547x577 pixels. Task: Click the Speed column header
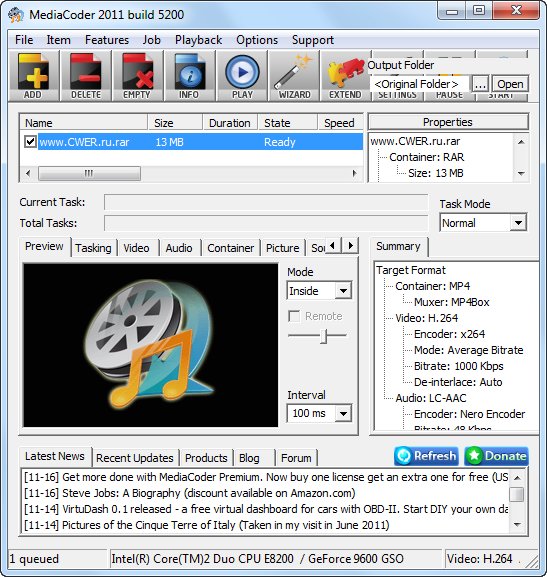point(340,123)
